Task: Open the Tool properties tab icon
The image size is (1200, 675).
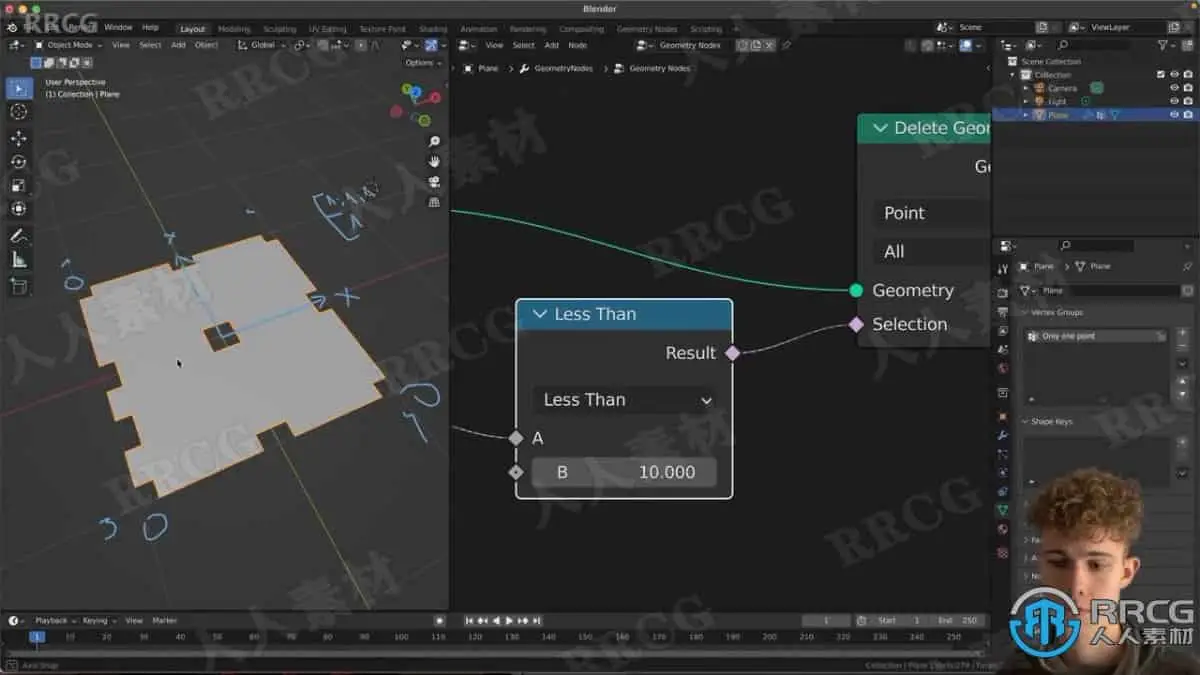Action: point(1003,270)
